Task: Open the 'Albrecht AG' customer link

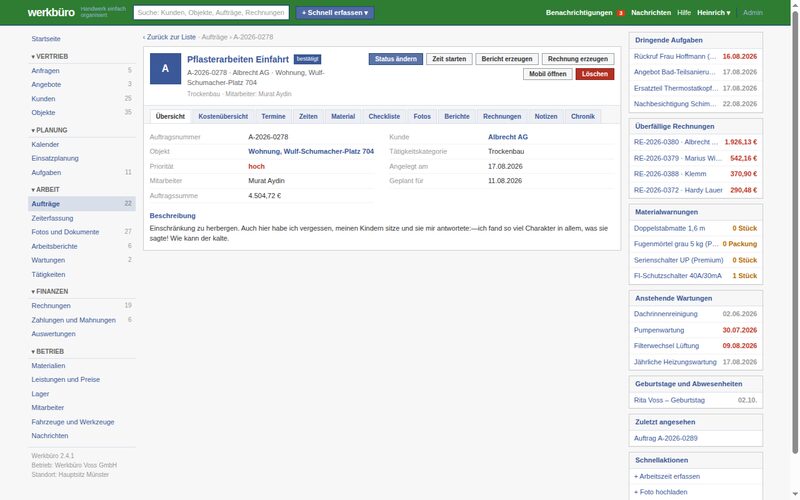Action: pos(508,137)
